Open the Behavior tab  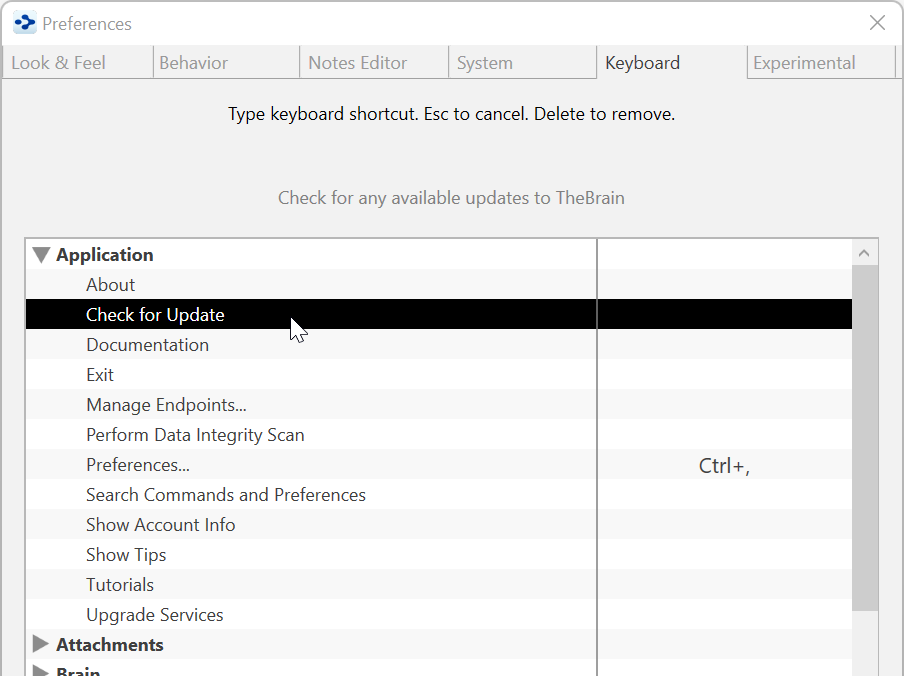pos(194,63)
